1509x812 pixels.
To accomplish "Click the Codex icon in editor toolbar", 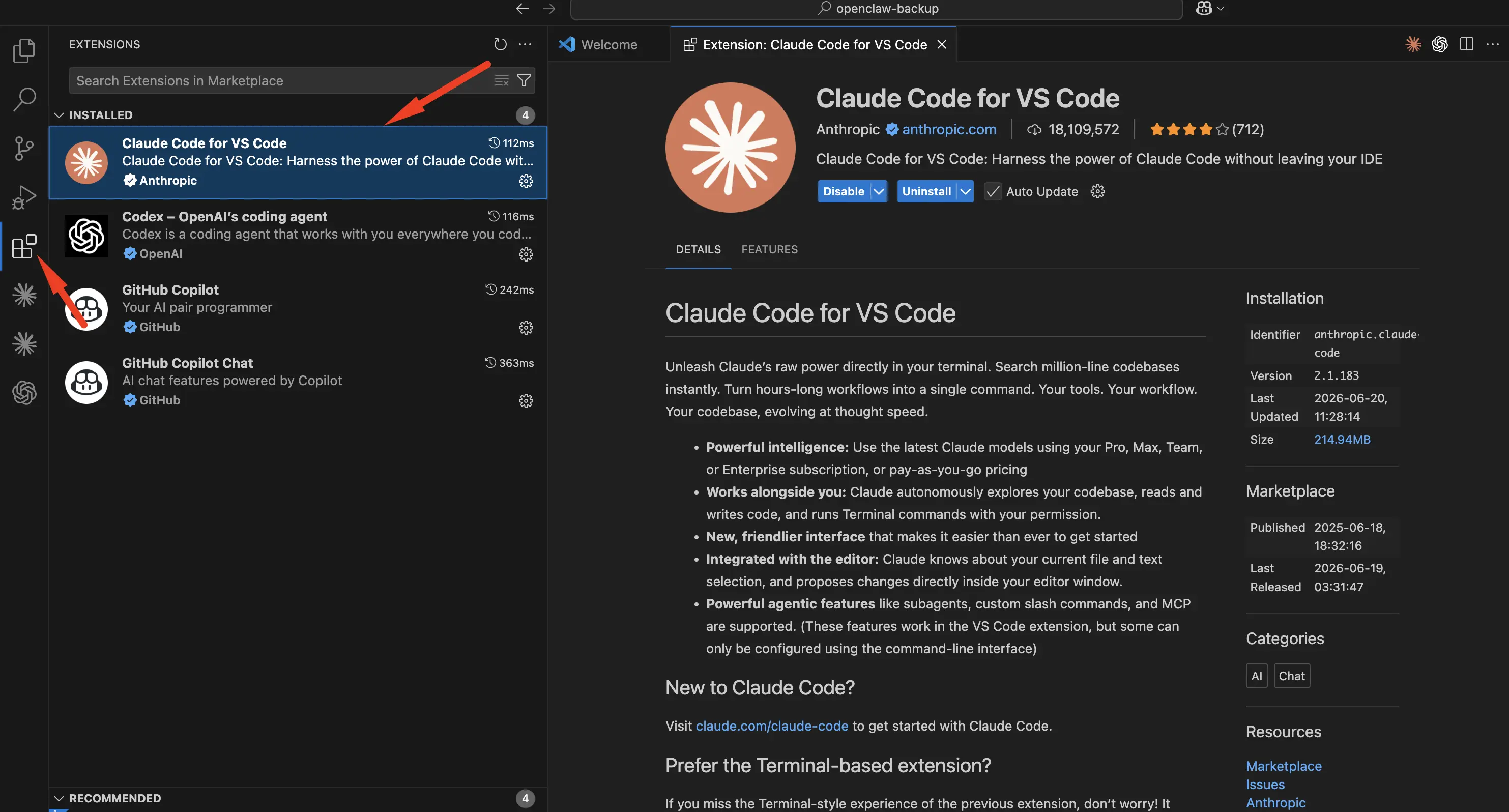I will [x=1439, y=45].
